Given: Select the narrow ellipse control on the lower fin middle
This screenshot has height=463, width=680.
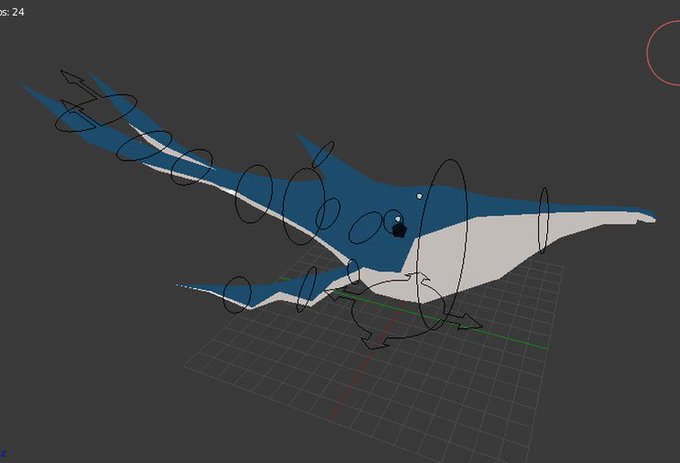Looking at the screenshot, I should click(x=307, y=289).
